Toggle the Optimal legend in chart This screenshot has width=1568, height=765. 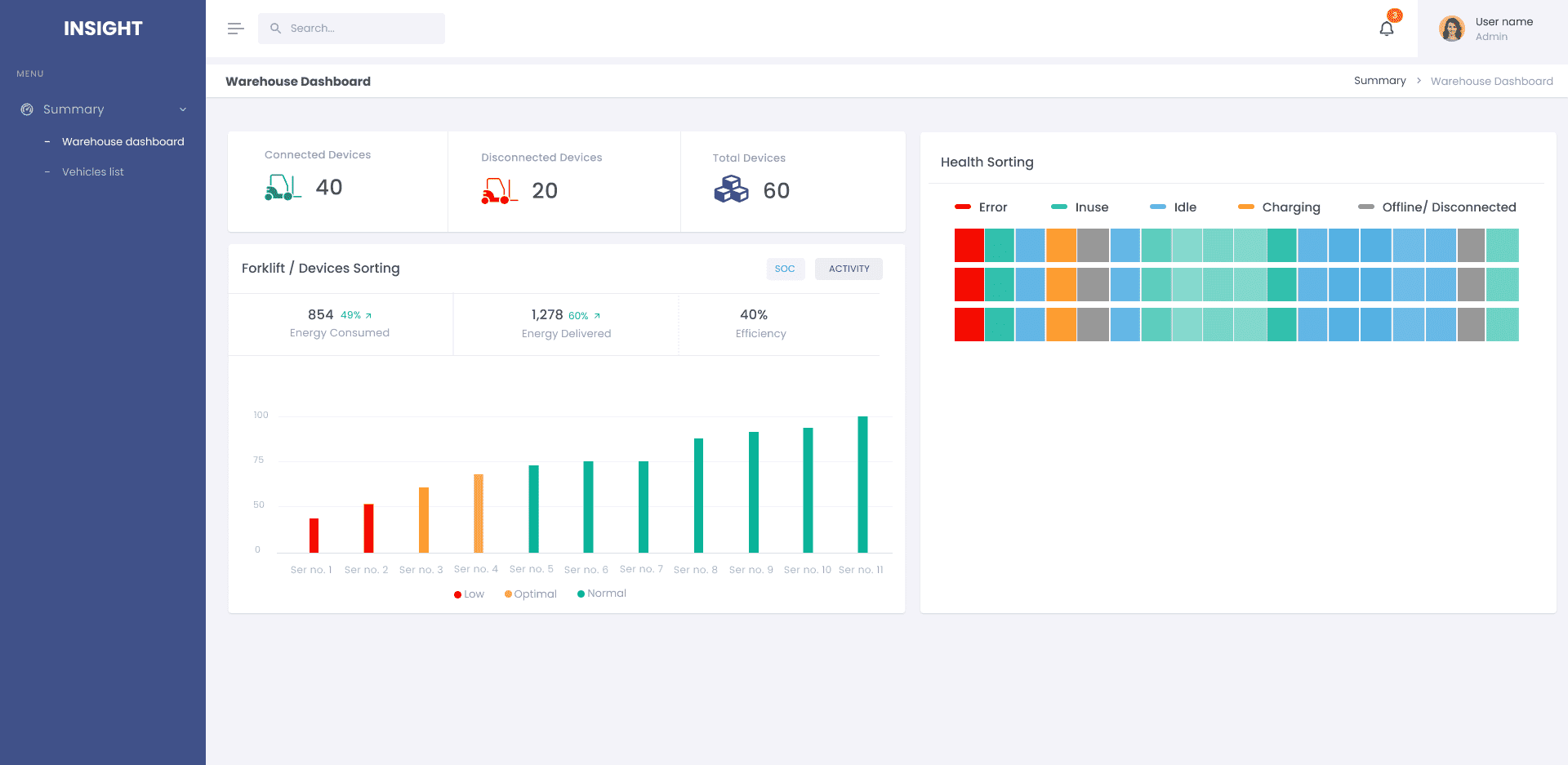530,594
